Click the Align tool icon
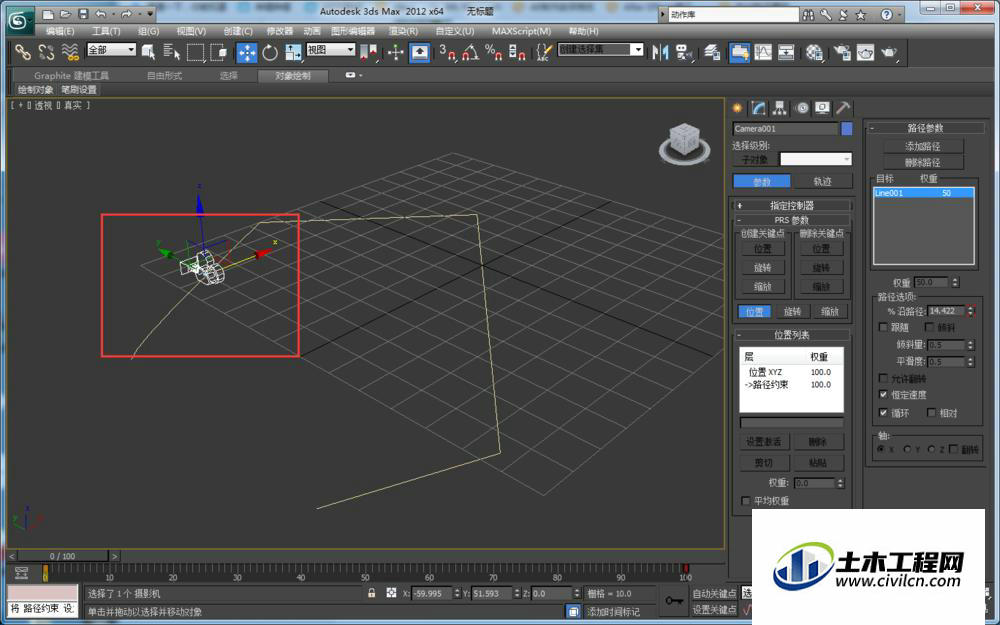Screen dimensions: 1000x625 (x=684, y=52)
